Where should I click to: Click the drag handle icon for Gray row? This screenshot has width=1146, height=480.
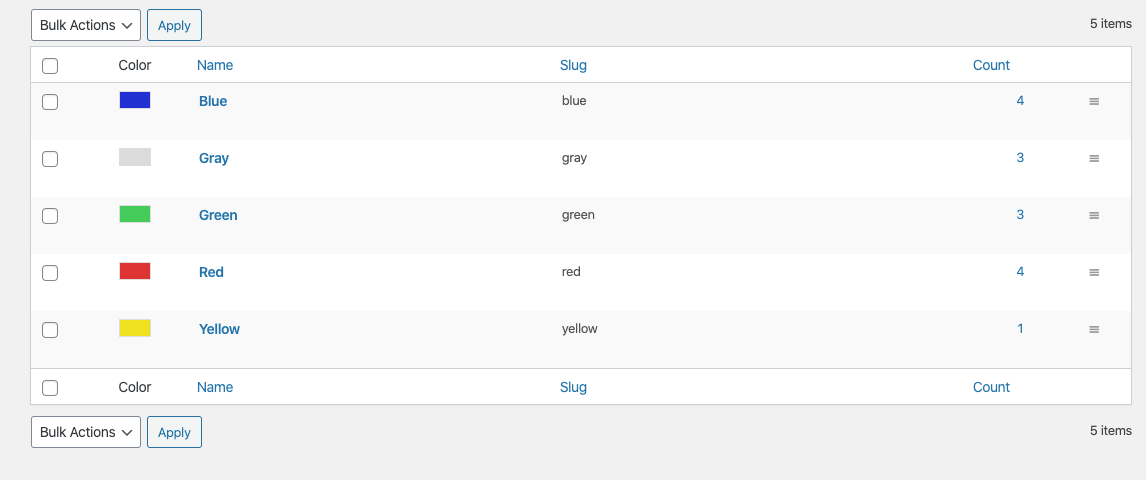1094,159
